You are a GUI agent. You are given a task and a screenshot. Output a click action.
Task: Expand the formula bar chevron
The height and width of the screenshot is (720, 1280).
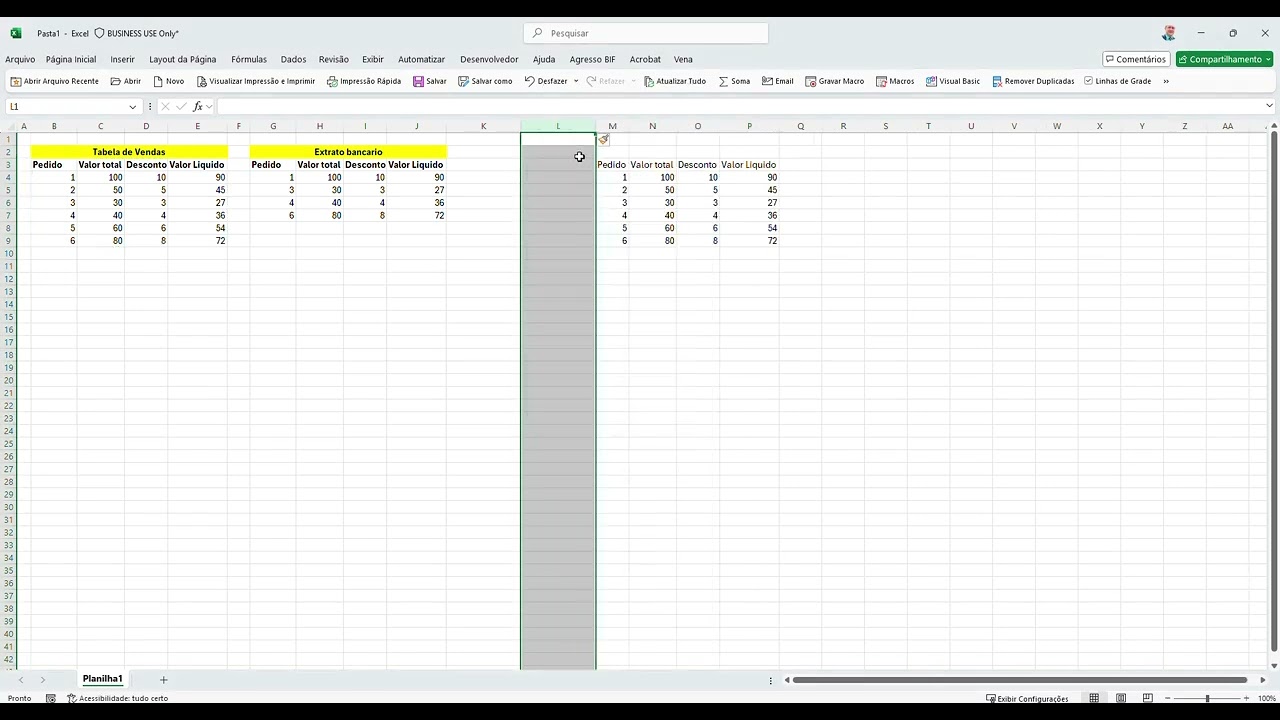tap(1269, 106)
